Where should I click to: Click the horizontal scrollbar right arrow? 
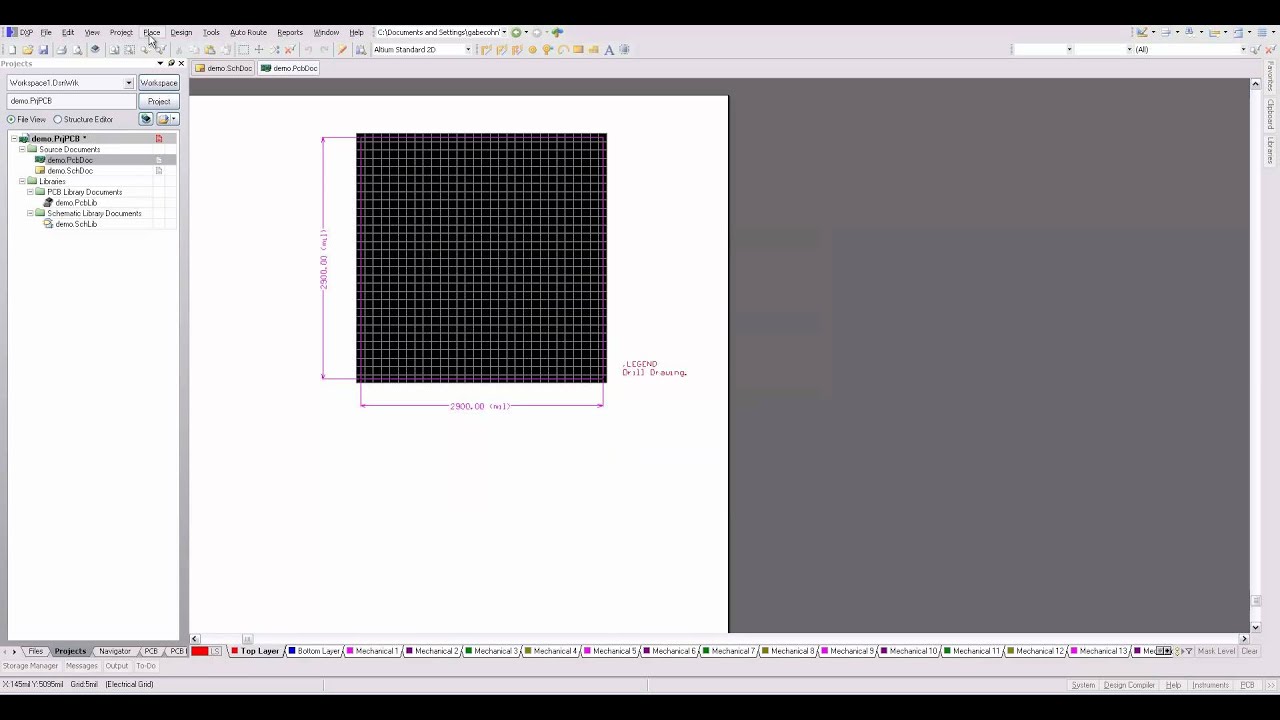tap(1244, 639)
